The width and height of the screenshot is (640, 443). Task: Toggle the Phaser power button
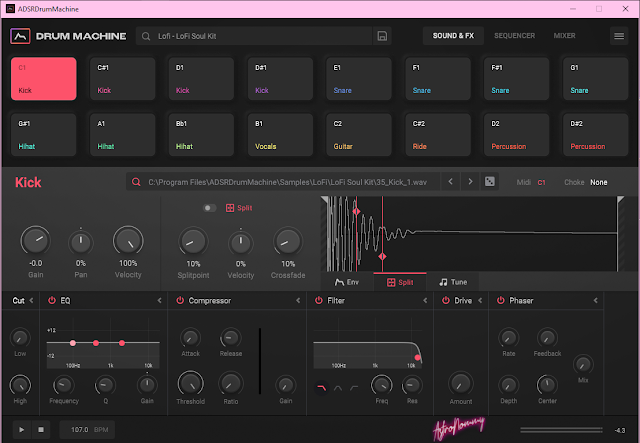[501, 301]
